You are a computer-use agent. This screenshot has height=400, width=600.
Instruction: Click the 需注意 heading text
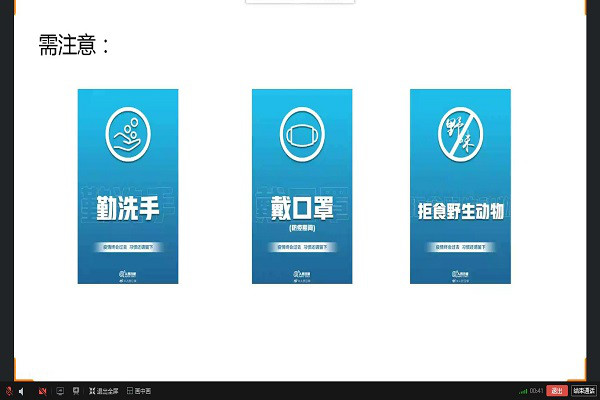[74, 45]
